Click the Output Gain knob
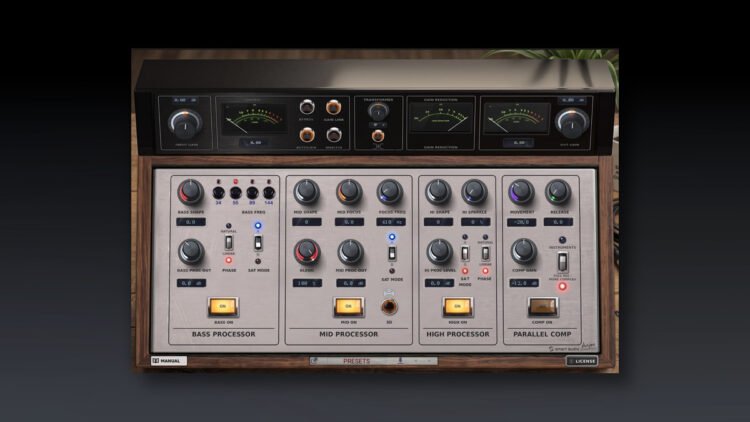 tap(572, 122)
